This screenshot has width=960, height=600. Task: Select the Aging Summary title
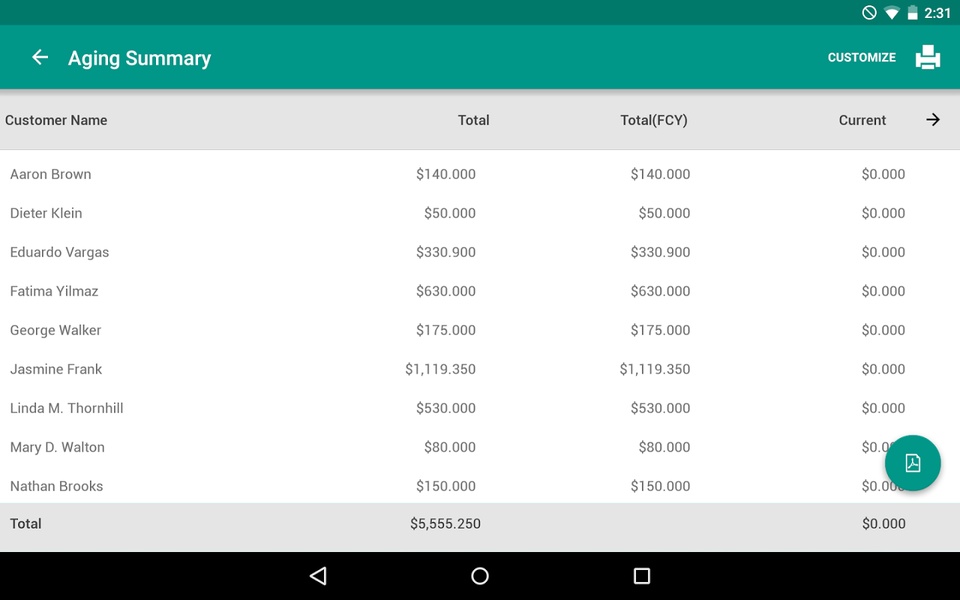(x=140, y=58)
